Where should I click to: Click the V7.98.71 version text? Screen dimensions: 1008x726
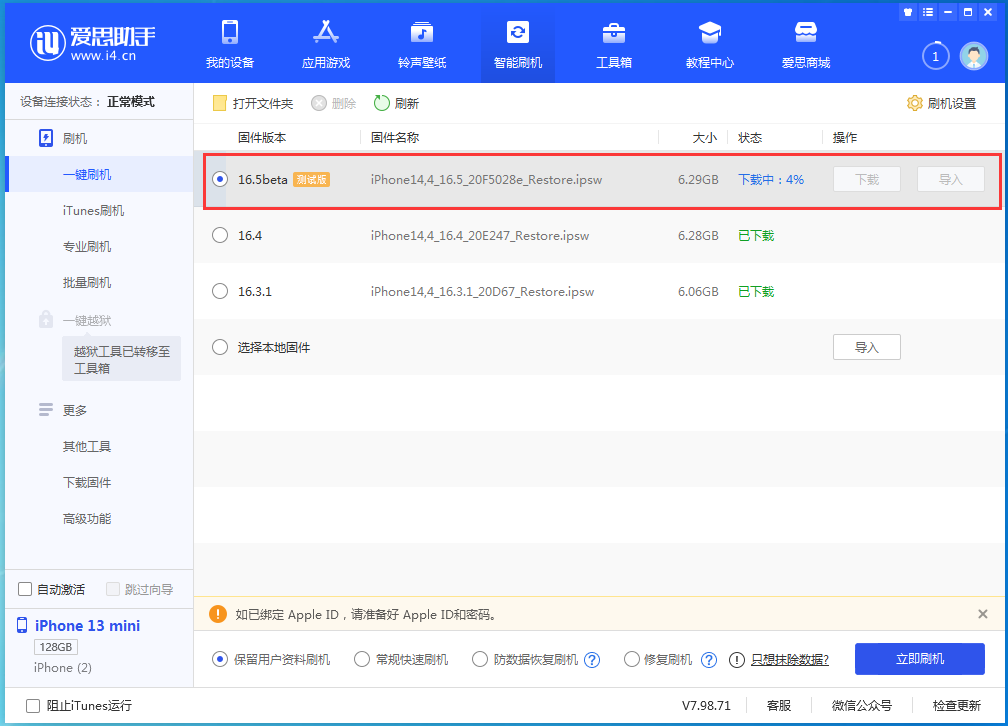coord(706,706)
